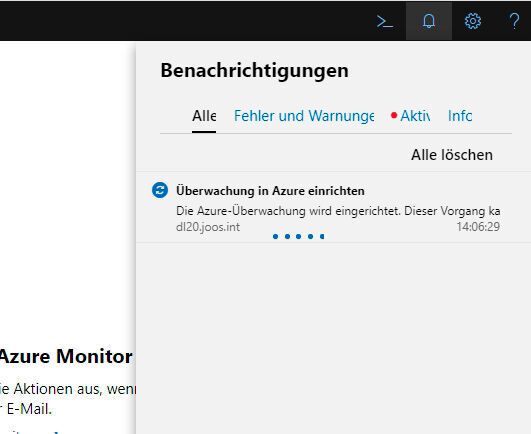531x434 pixels.
Task: Toggle the notifications bell icon
Action: click(429, 21)
